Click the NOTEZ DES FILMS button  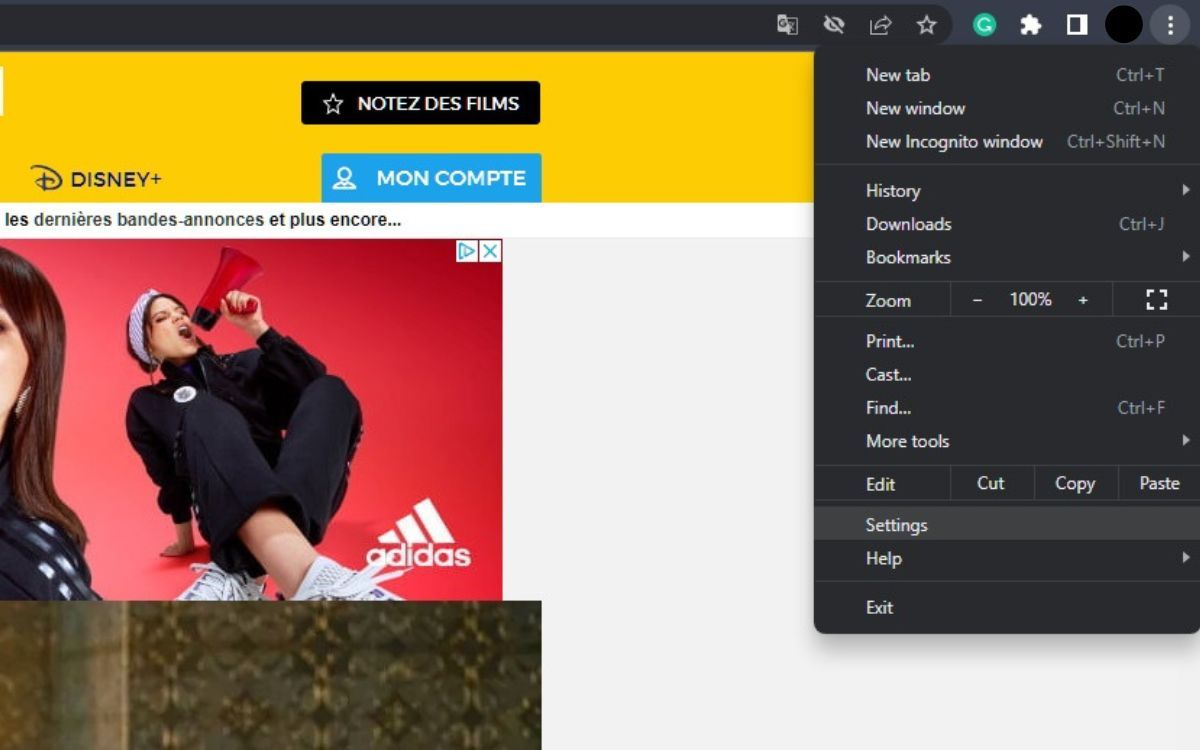pos(420,103)
